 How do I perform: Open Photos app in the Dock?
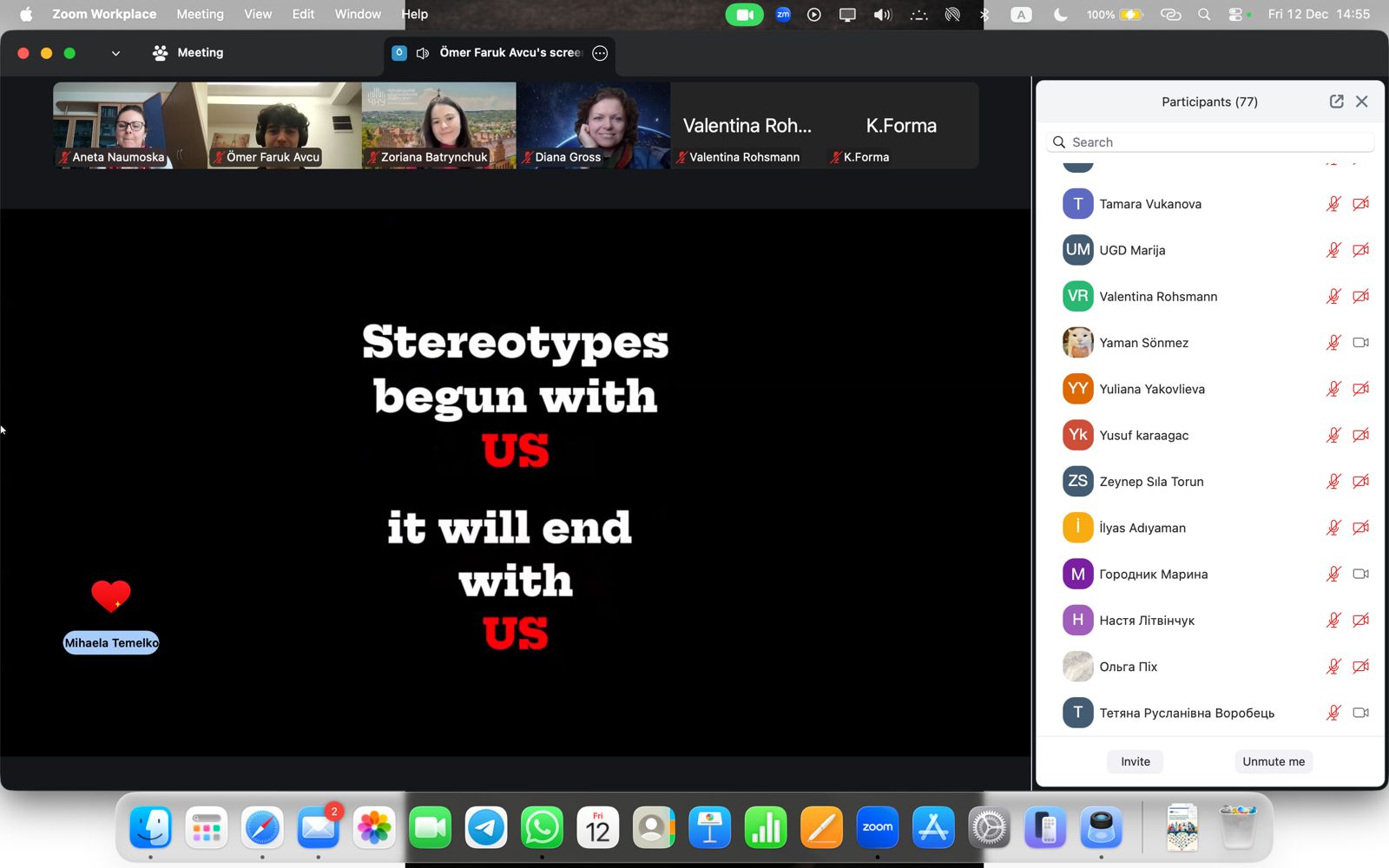[374, 827]
